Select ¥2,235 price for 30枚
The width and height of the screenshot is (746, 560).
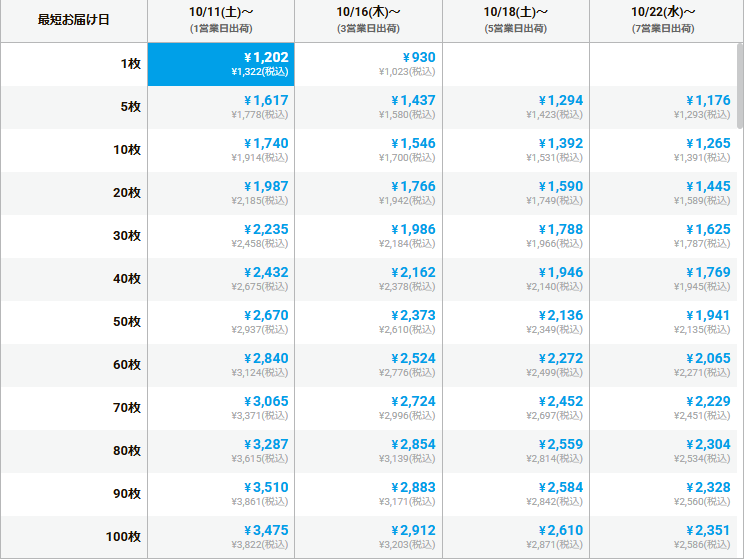pyautogui.click(x=221, y=236)
